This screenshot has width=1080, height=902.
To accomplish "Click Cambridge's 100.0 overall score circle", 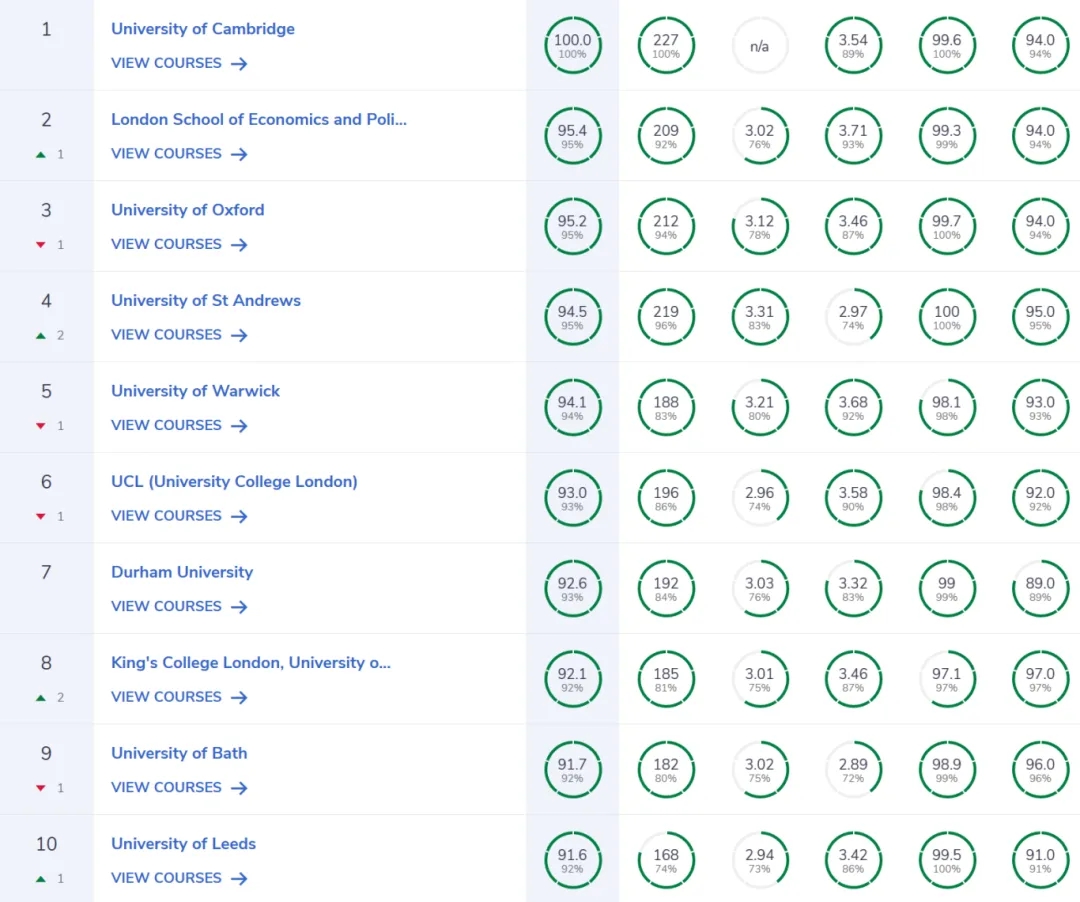I will pos(573,46).
